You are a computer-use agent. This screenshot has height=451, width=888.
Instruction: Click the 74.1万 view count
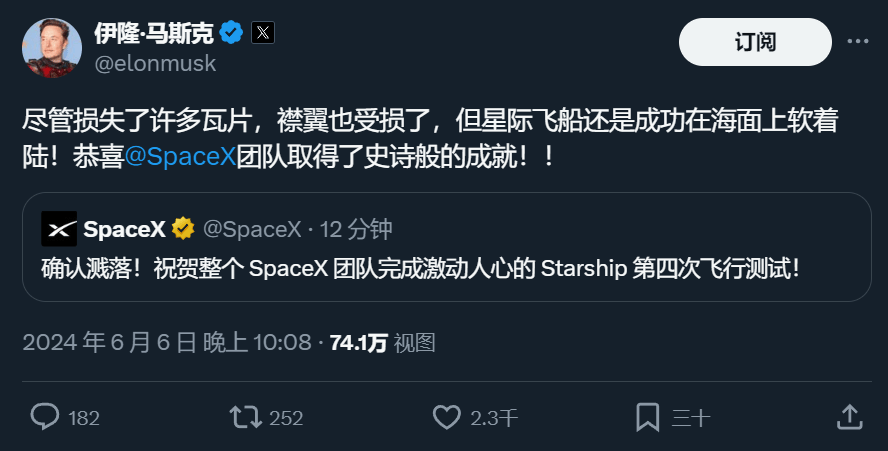tap(358, 343)
